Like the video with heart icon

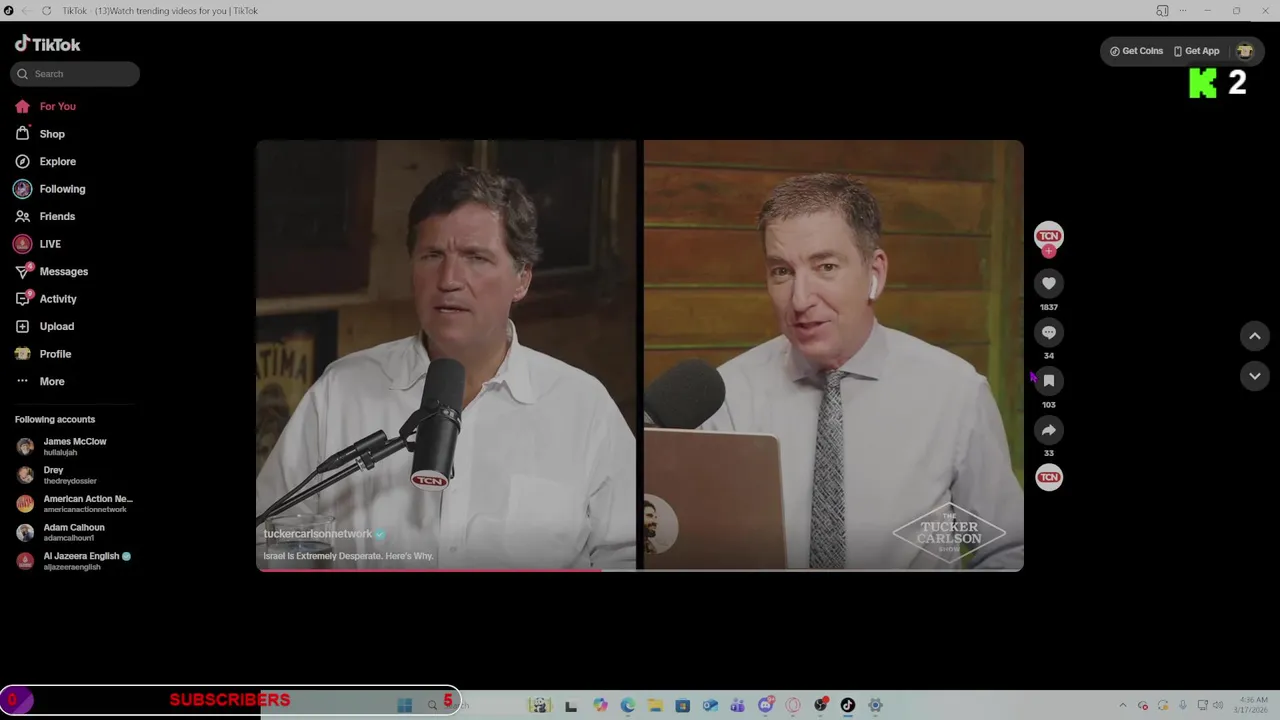pos(1049,284)
